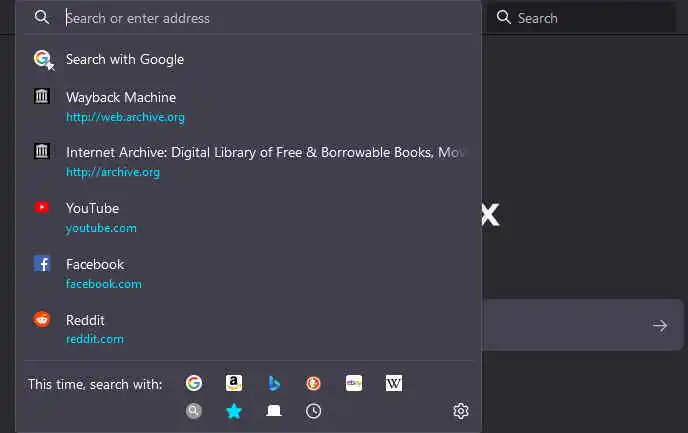Click the Google icon beside Search with Google
The height and width of the screenshot is (433, 688).
43,59
